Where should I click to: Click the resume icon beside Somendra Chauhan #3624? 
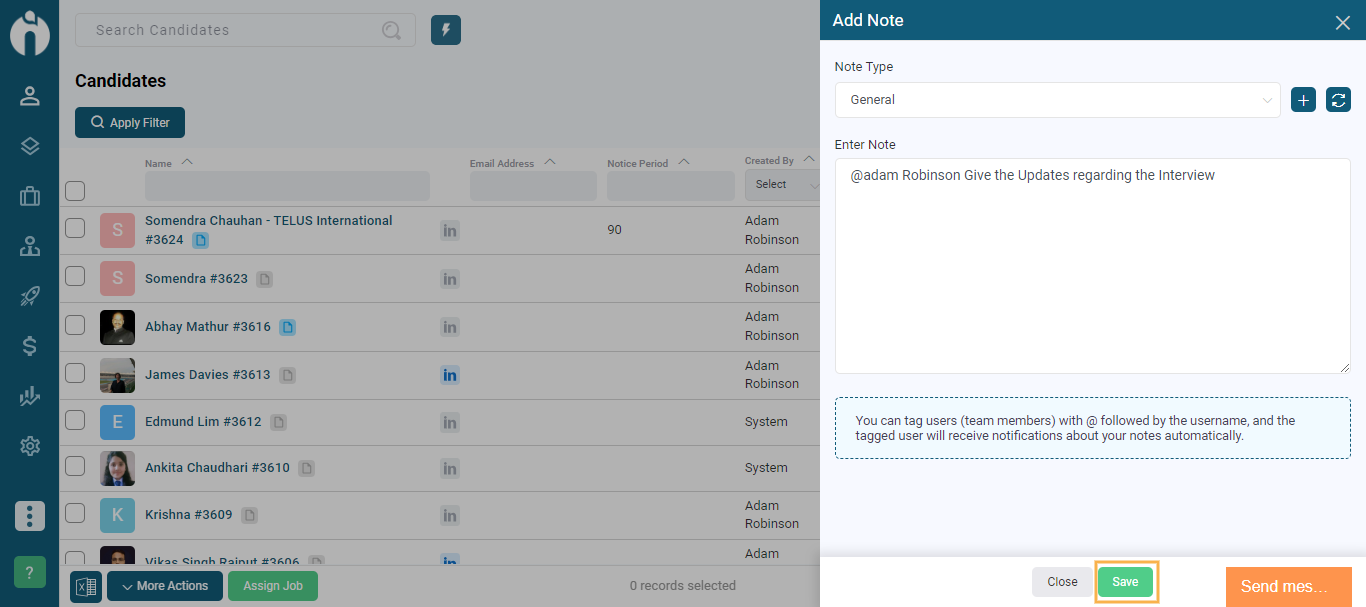(200, 240)
